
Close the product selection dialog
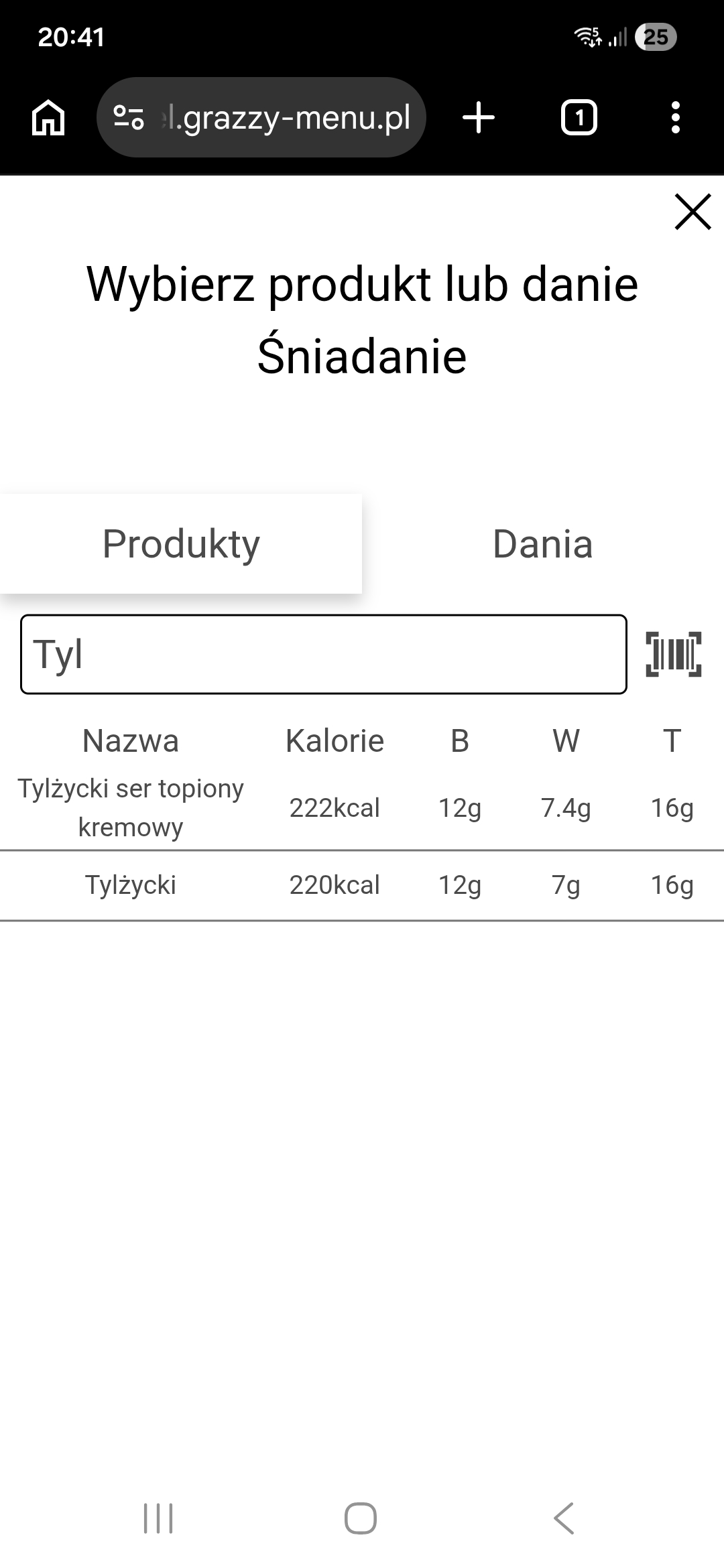click(692, 211)
